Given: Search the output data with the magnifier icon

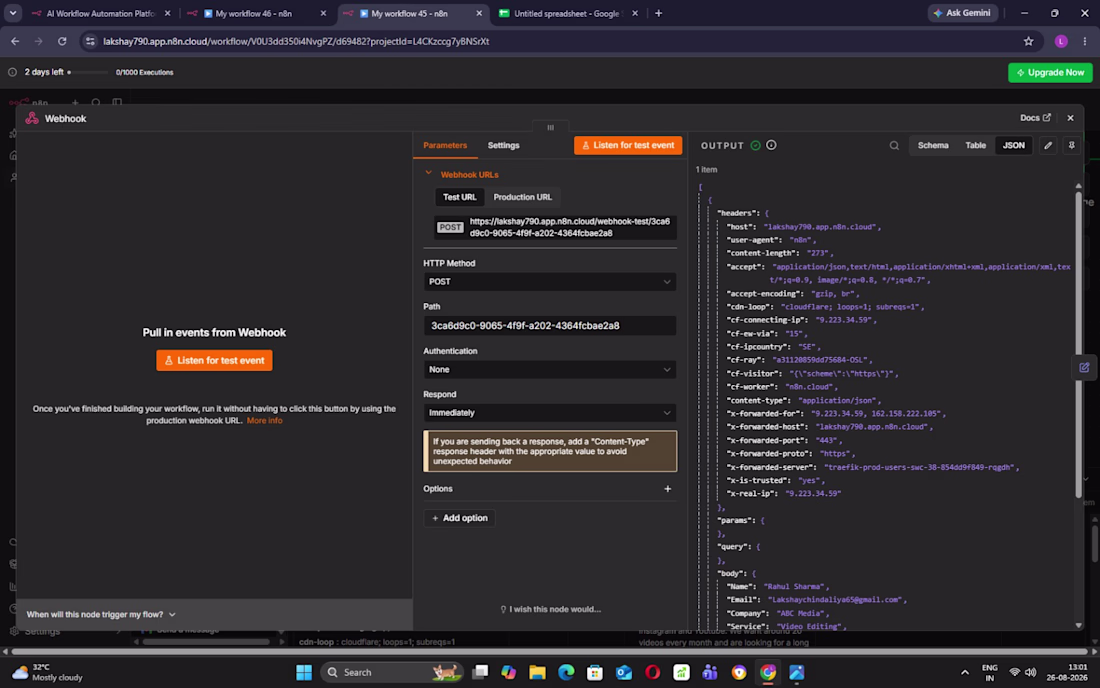Looking at the screenshot, I should (894, 146).
